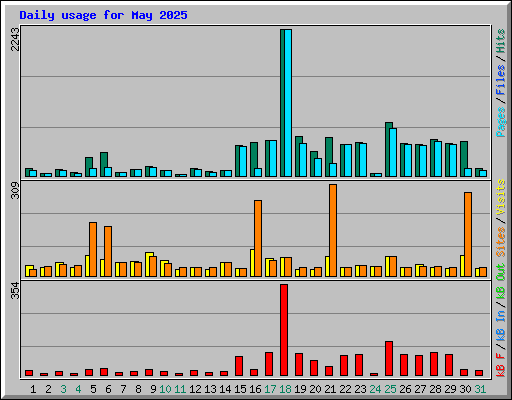
Task: Click the orange sites bar for day 21
Action: pyautogui.click(x=333, y=230)
